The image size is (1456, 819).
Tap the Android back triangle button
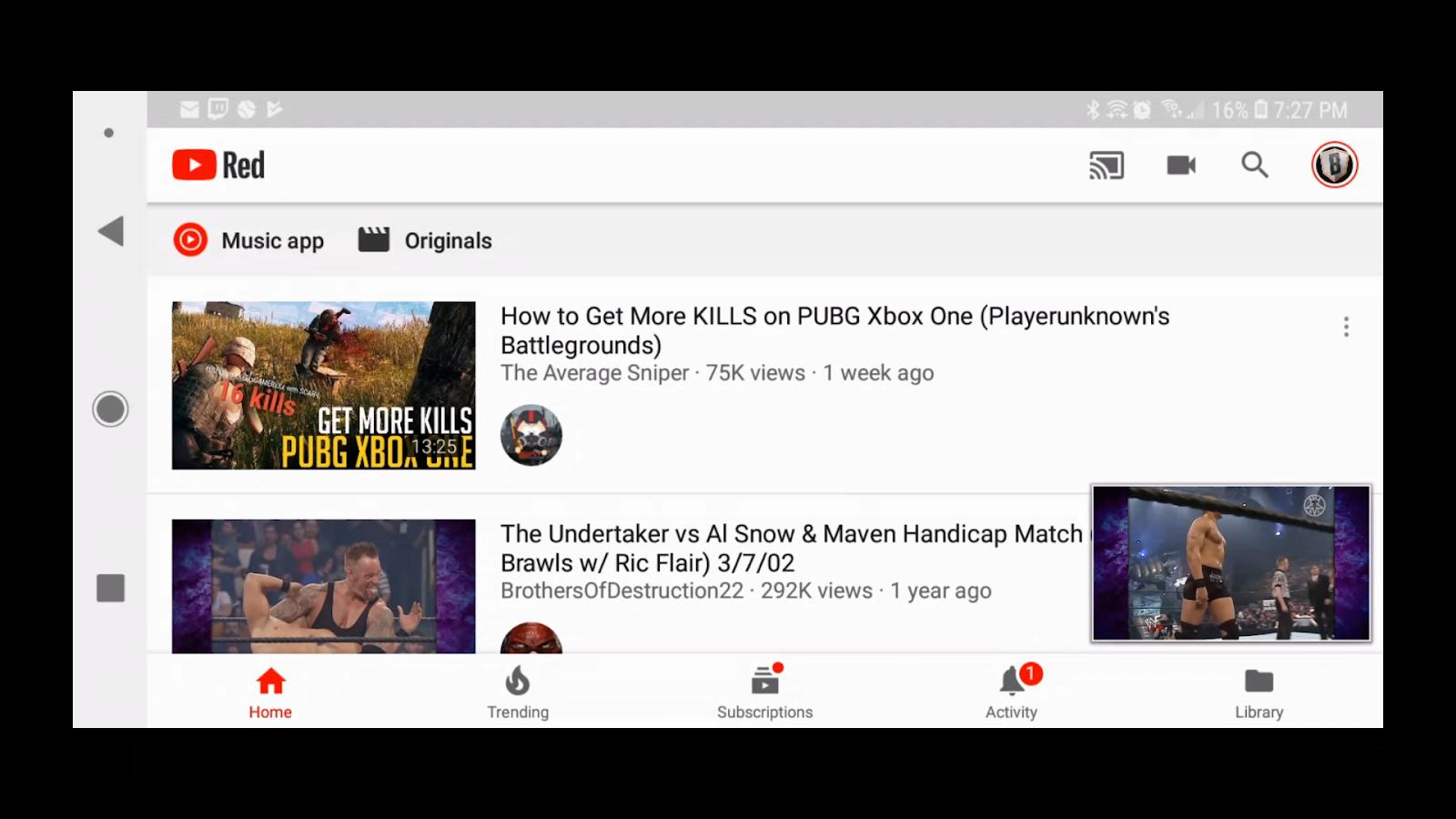click(x=111, y=231)
